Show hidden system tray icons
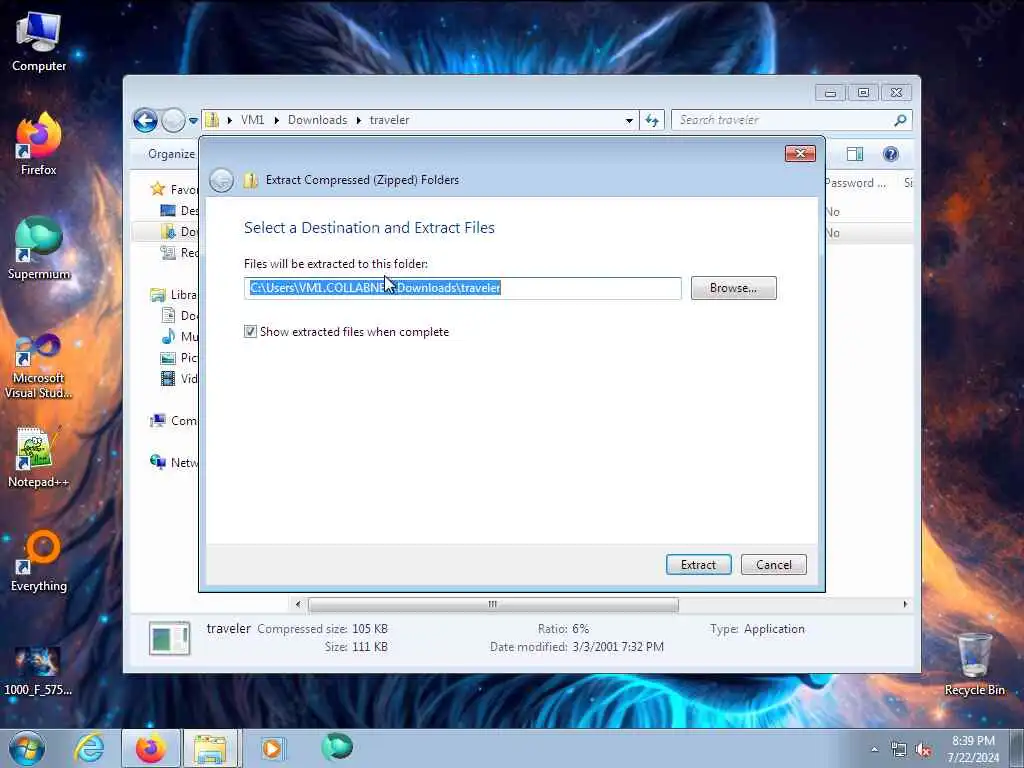 (x=874, y=749)
